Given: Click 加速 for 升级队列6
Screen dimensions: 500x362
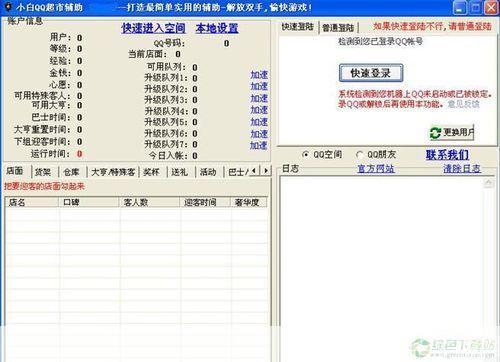Looking at the screenshot, I should coord(259,134).
